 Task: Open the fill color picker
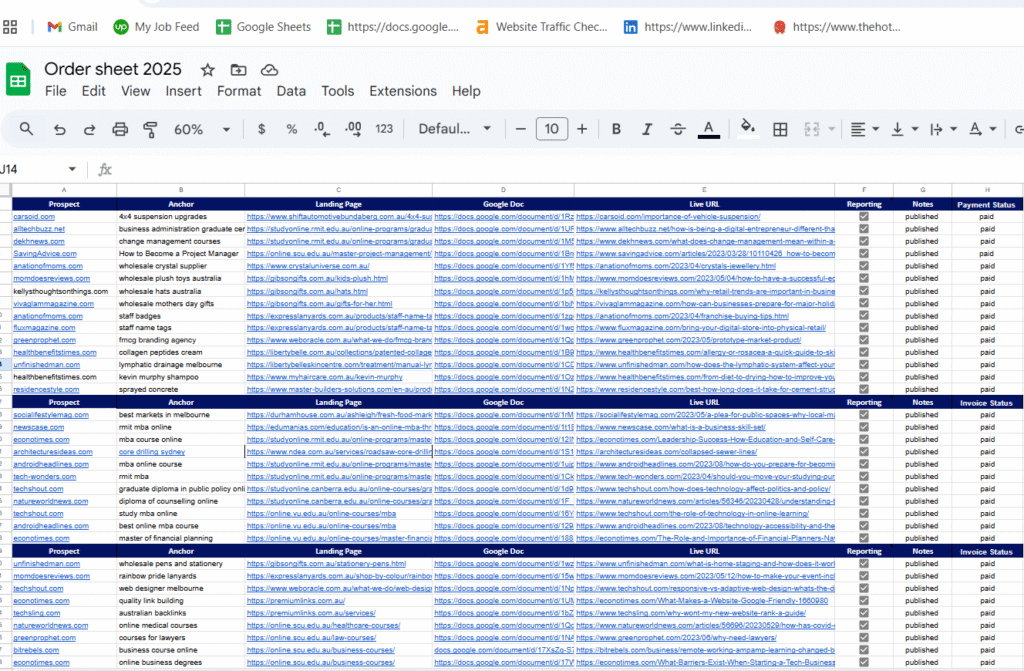748,129
